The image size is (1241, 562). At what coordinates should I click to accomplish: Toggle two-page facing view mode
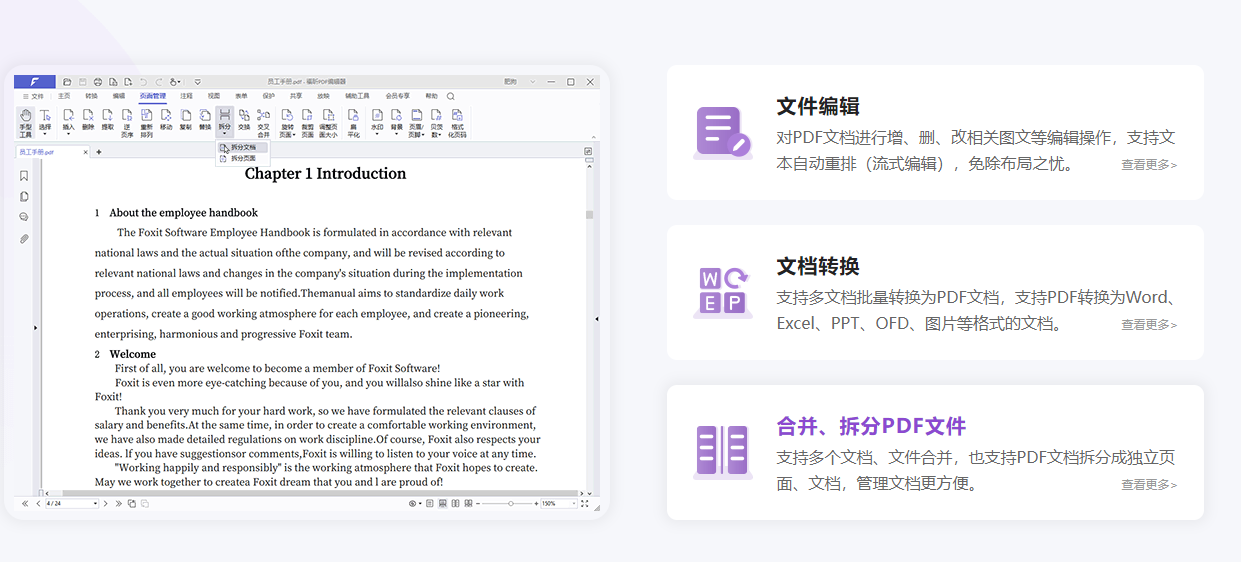pyautogui.click(x=456, y=503)
